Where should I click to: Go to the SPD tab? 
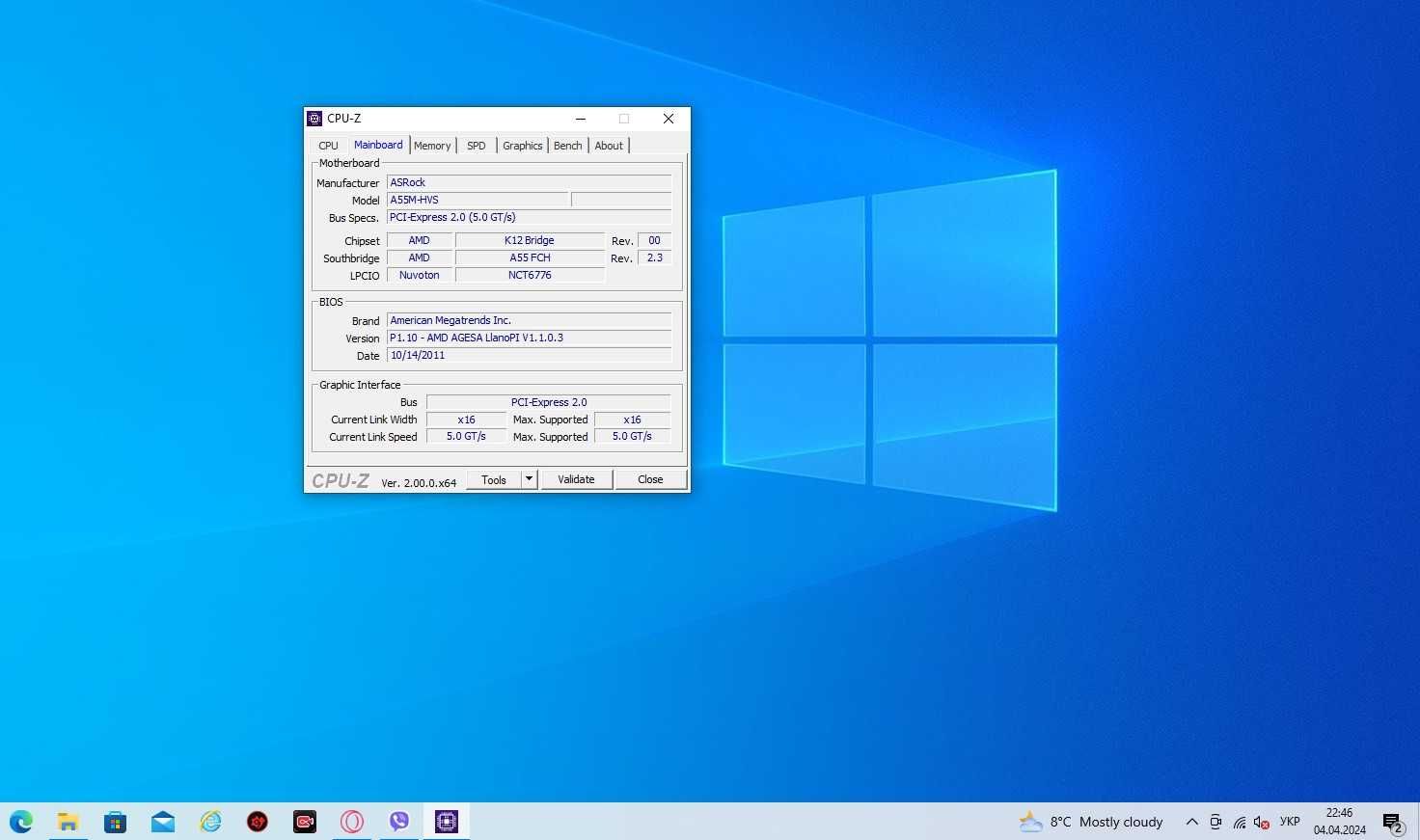coord(477,146)
